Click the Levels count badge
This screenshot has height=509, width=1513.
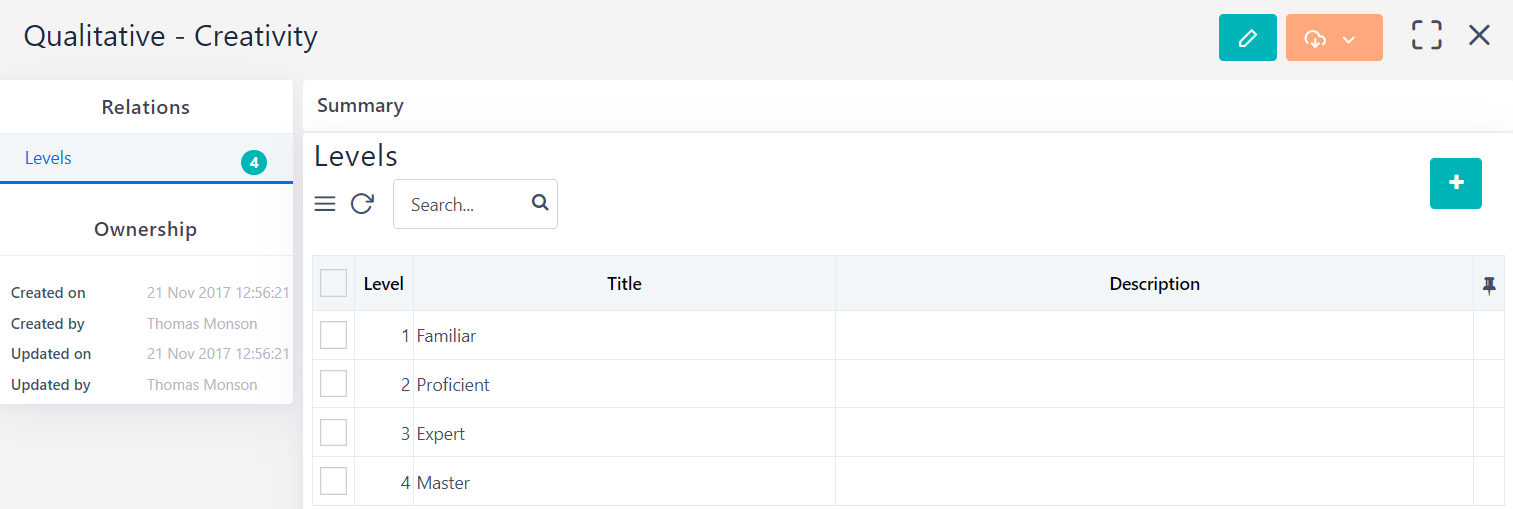click(254, 162)
